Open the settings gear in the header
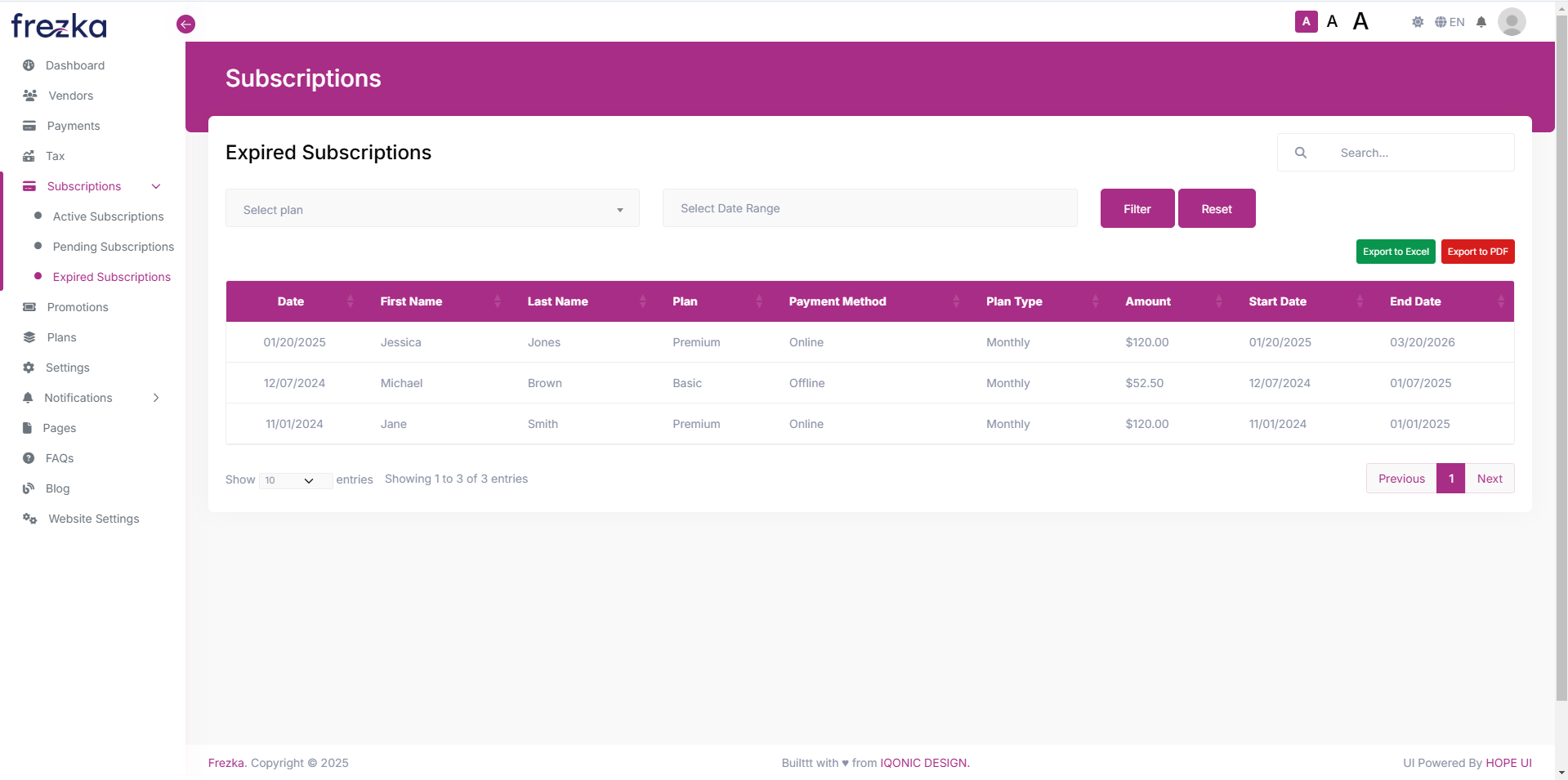Image resolution: width=1568 pixels, height=780 pixels. (x=1418, y=22)
